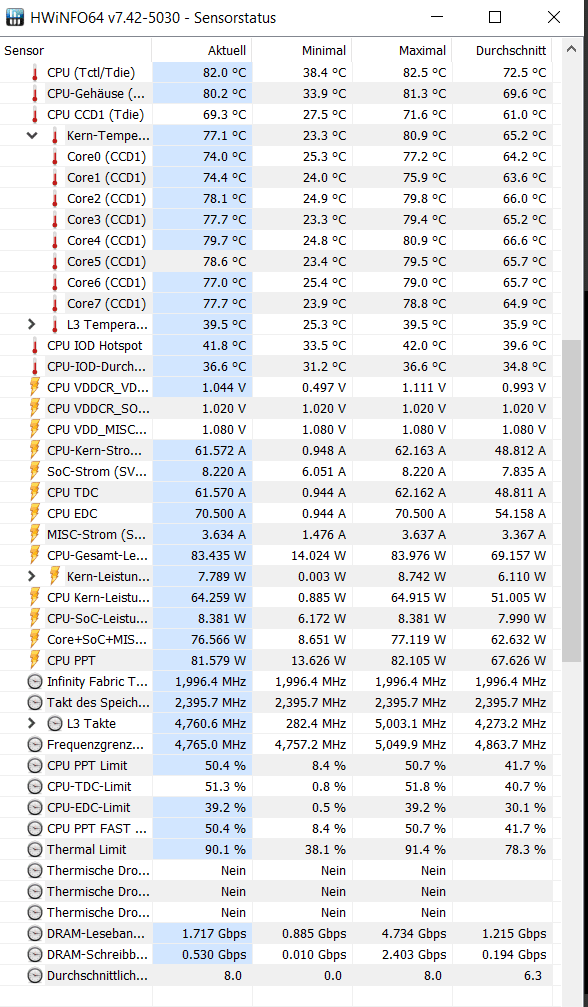Click the lightning icon for Core+SoC+MIS...
The width and height of the screenshot is (588, 1007).
point(35,640)
